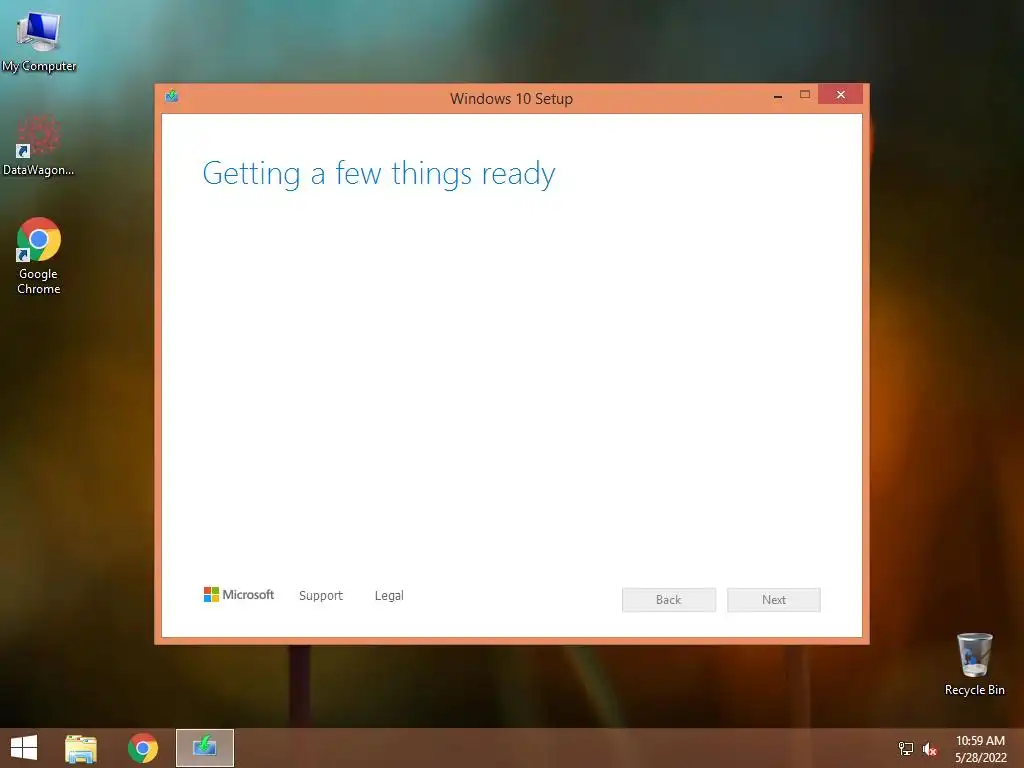The width and height of the screenshot is (1024, 768).
Task: Click the Setup window title bar icon
Action: point(172,97)
